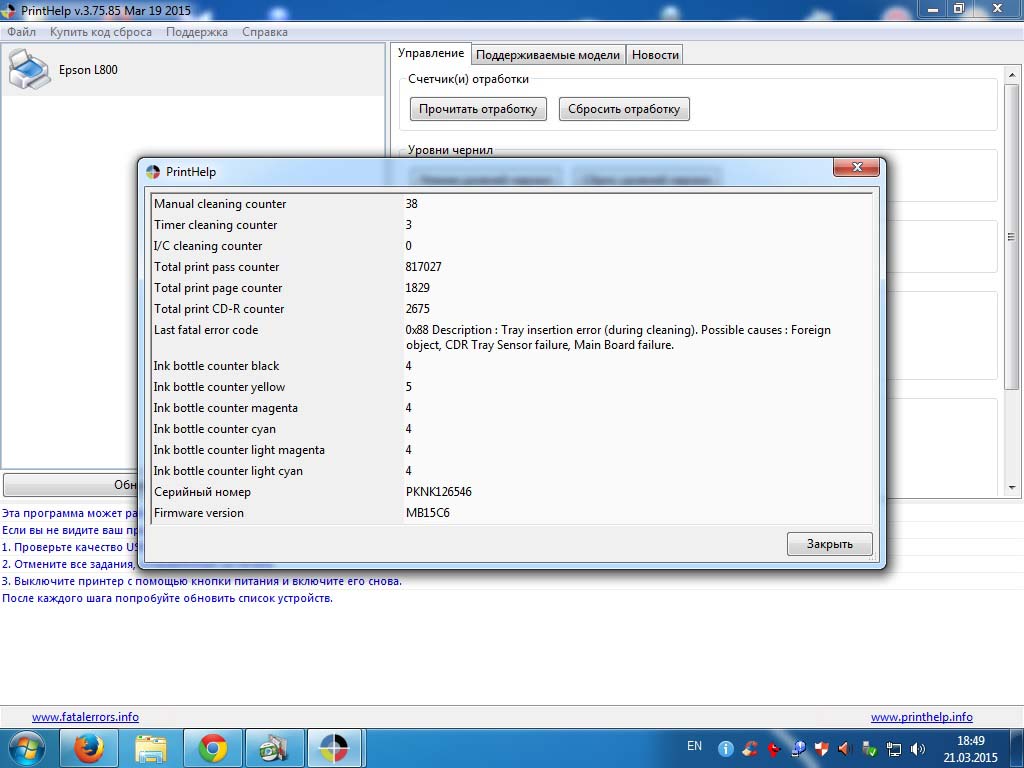This screenshot has width=1024, height=768.
Task: Switch to the Поддерживаемые модели tab
Action: (x=548, y=55)
